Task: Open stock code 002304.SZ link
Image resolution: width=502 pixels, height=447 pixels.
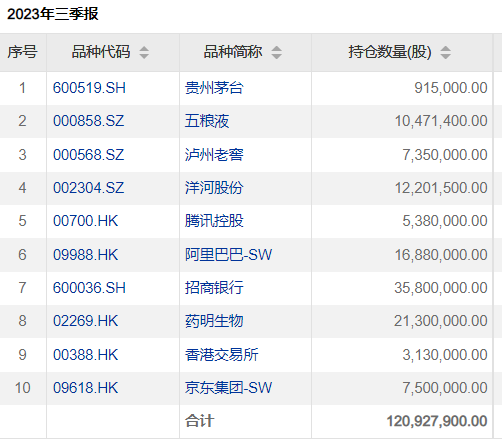Action: click(x=88, y=188)
